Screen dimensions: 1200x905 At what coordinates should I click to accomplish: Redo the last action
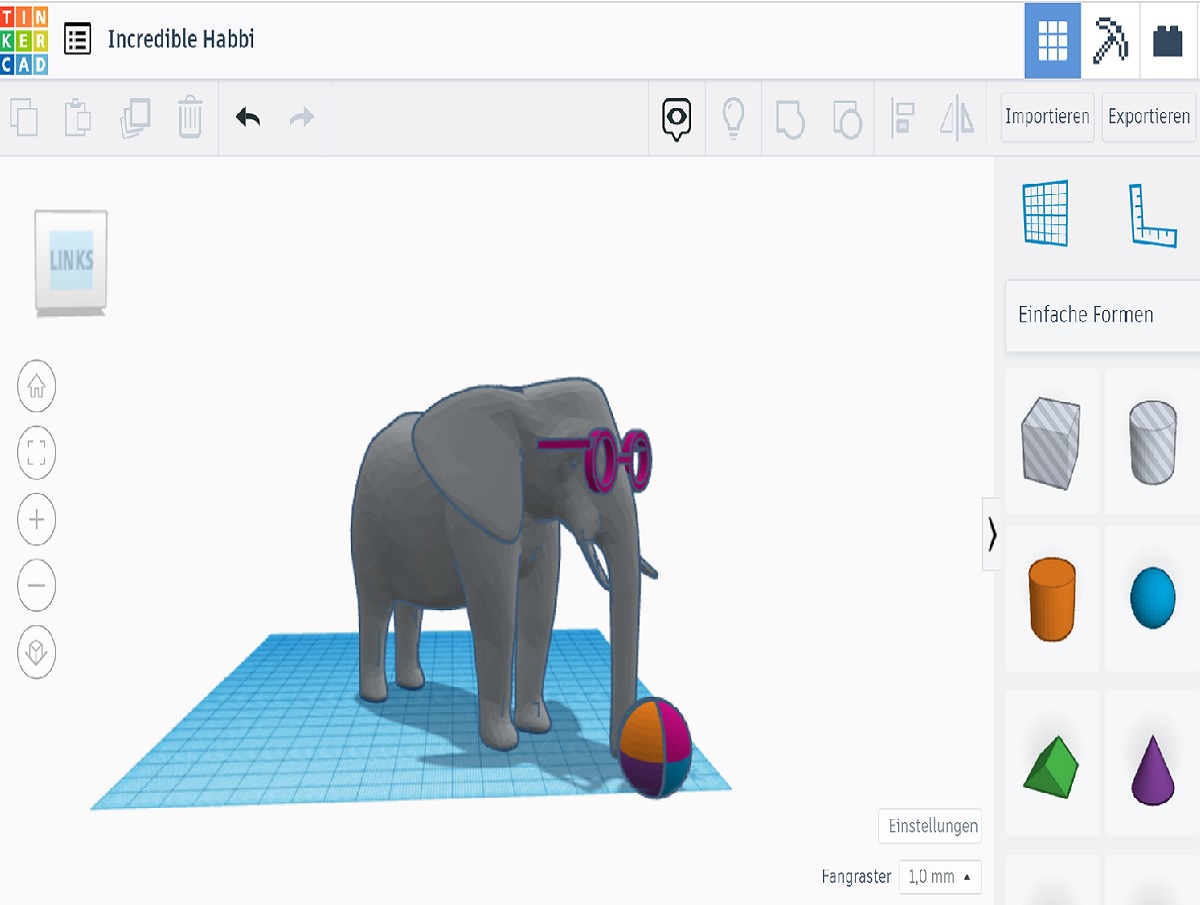[302, 118]
